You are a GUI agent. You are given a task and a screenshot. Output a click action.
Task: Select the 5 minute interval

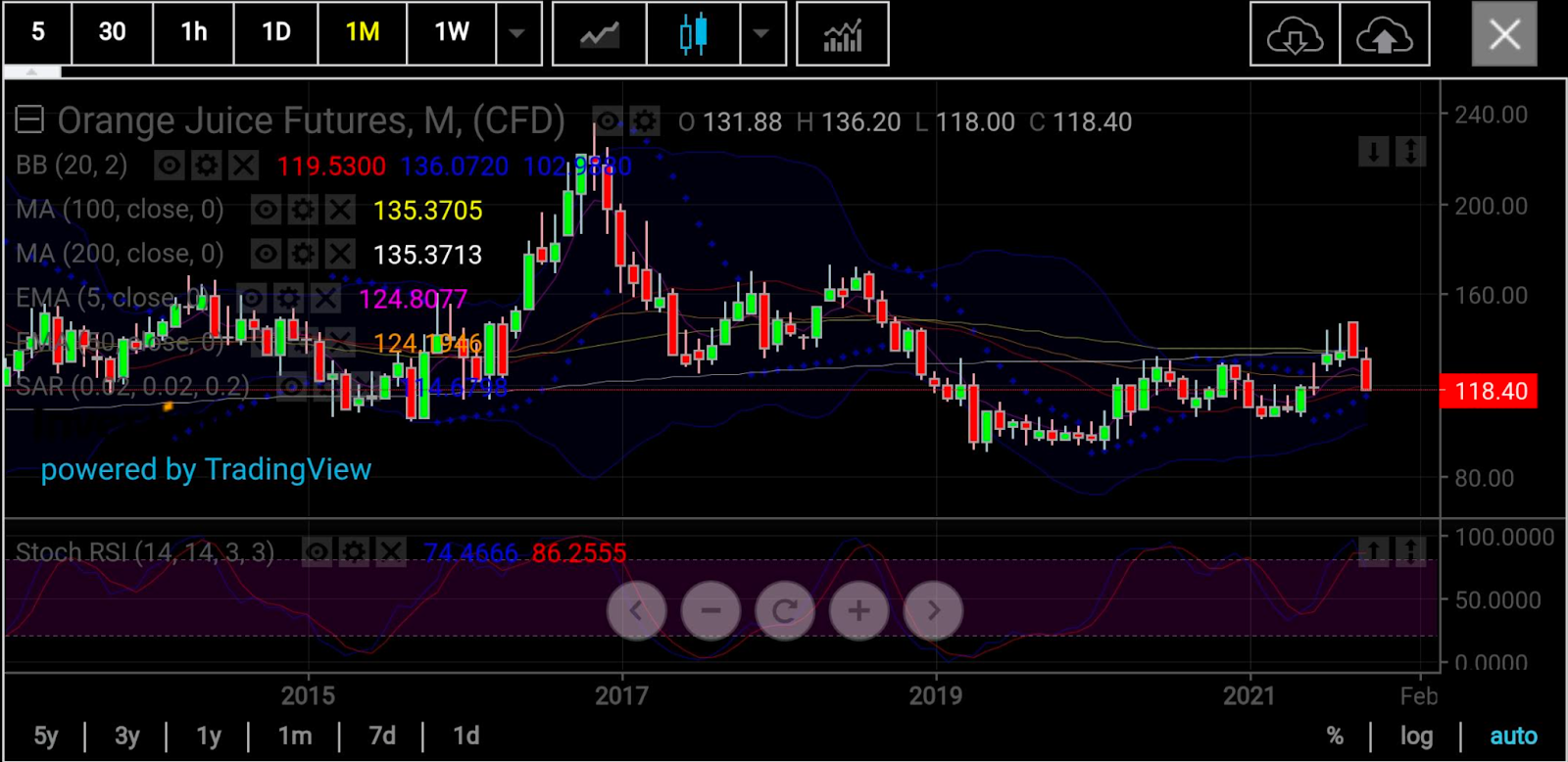click(x=37, y=34)
